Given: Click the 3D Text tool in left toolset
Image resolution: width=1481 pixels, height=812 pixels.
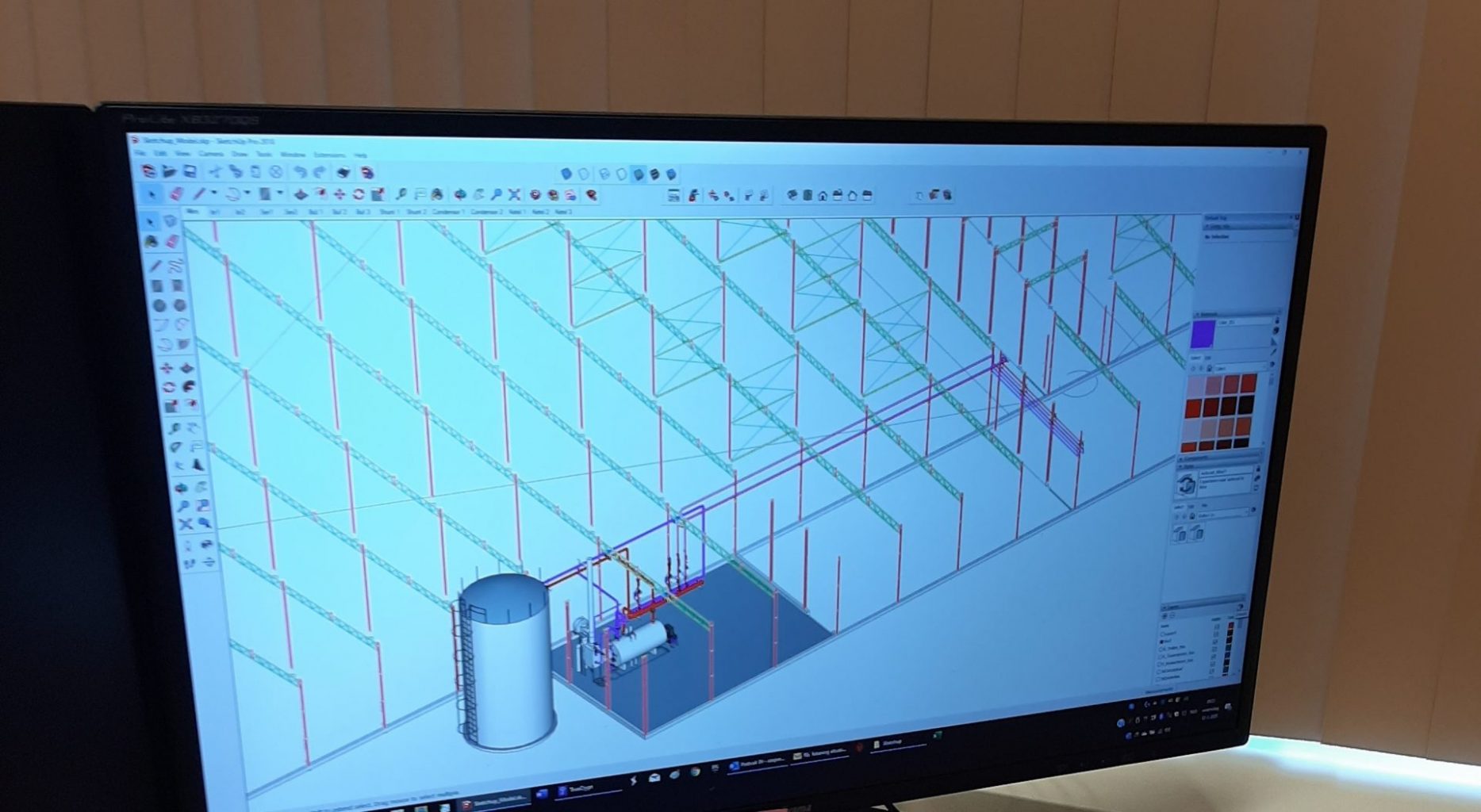Looking at the screenshot, I should click(x=197, y=465).
